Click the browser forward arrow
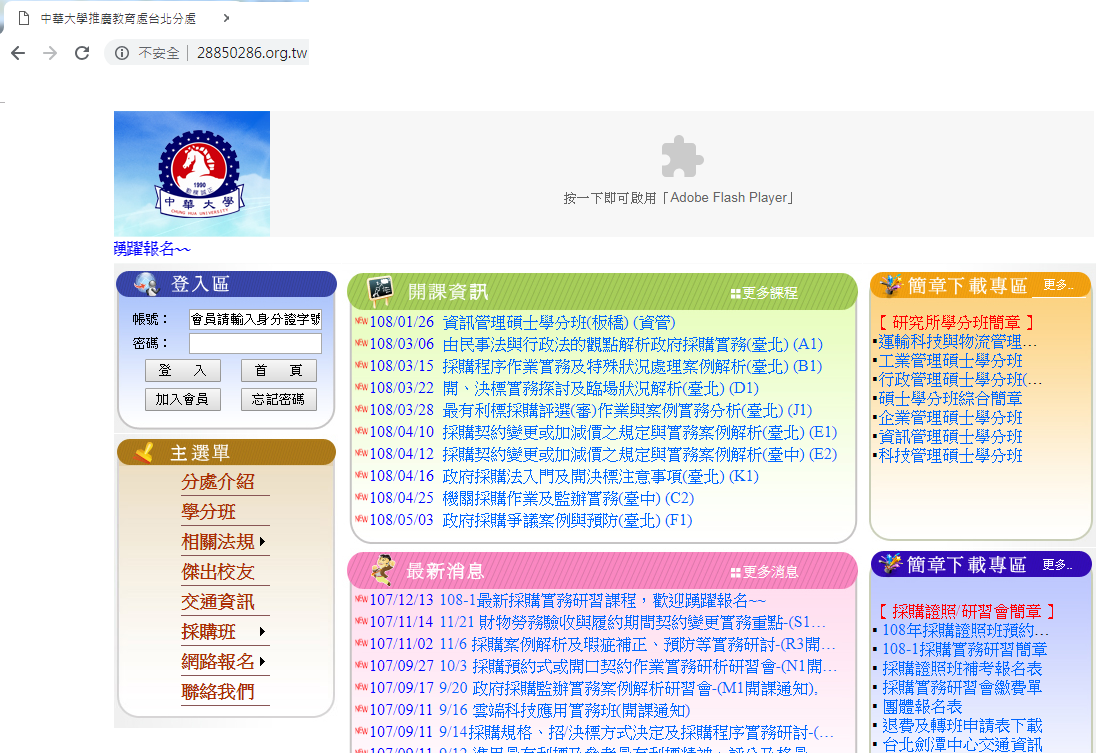Screen dimensions: 1098x753 pyautogui.click(x=50, y=53)
